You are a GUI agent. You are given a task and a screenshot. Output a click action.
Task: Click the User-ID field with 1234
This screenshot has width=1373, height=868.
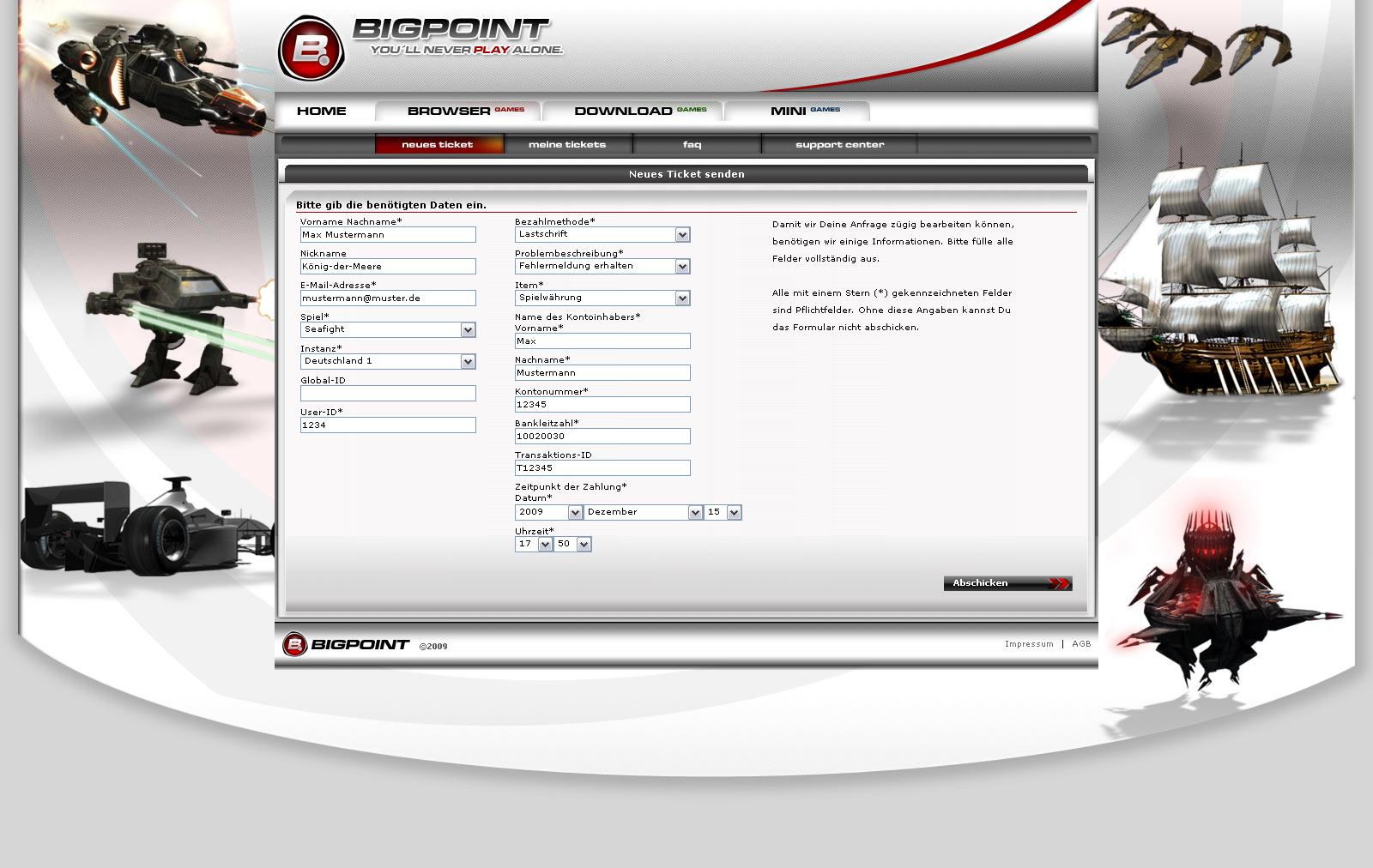coord(388,425)
